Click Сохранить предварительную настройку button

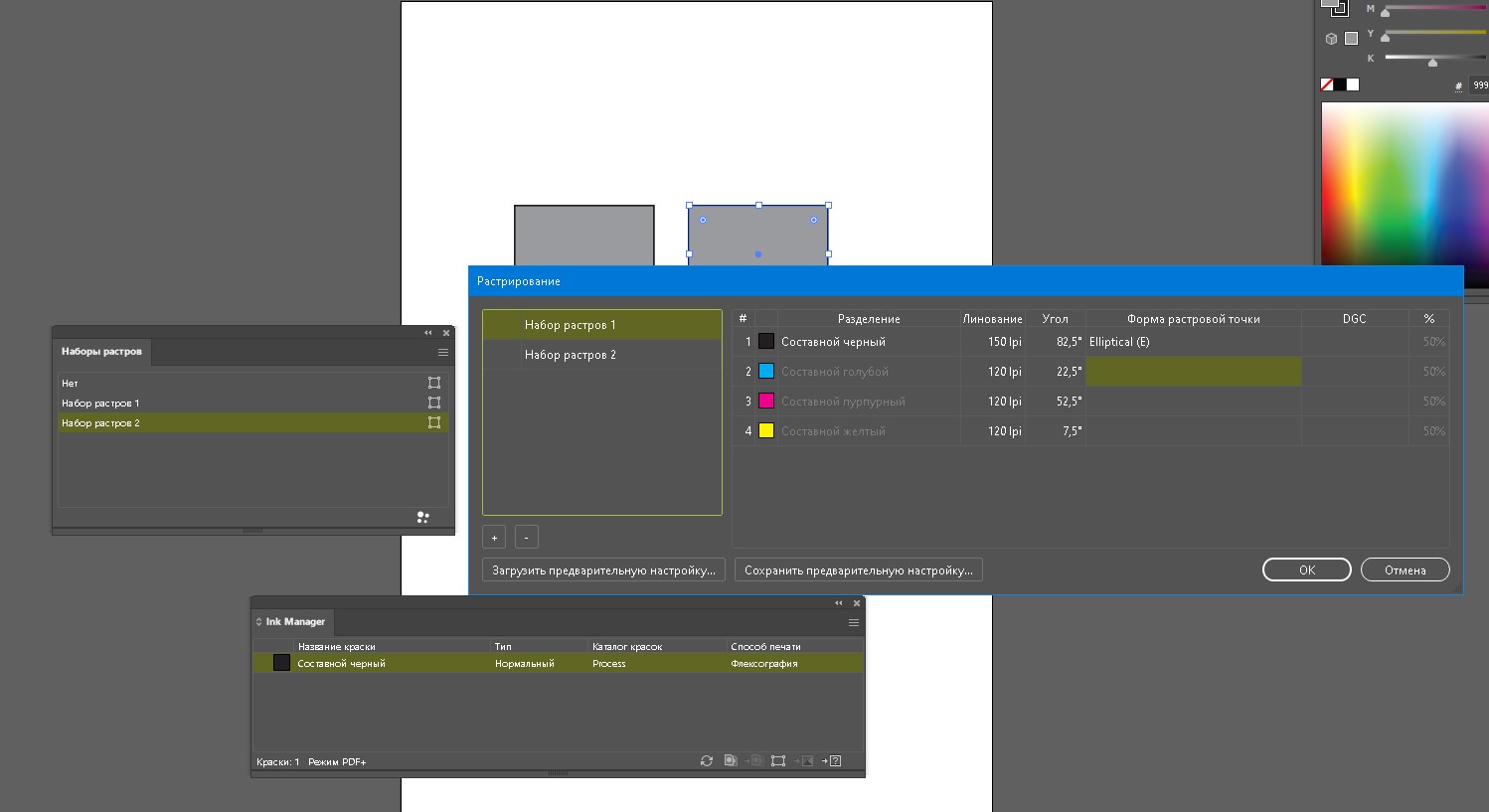[x=859, y=570]
